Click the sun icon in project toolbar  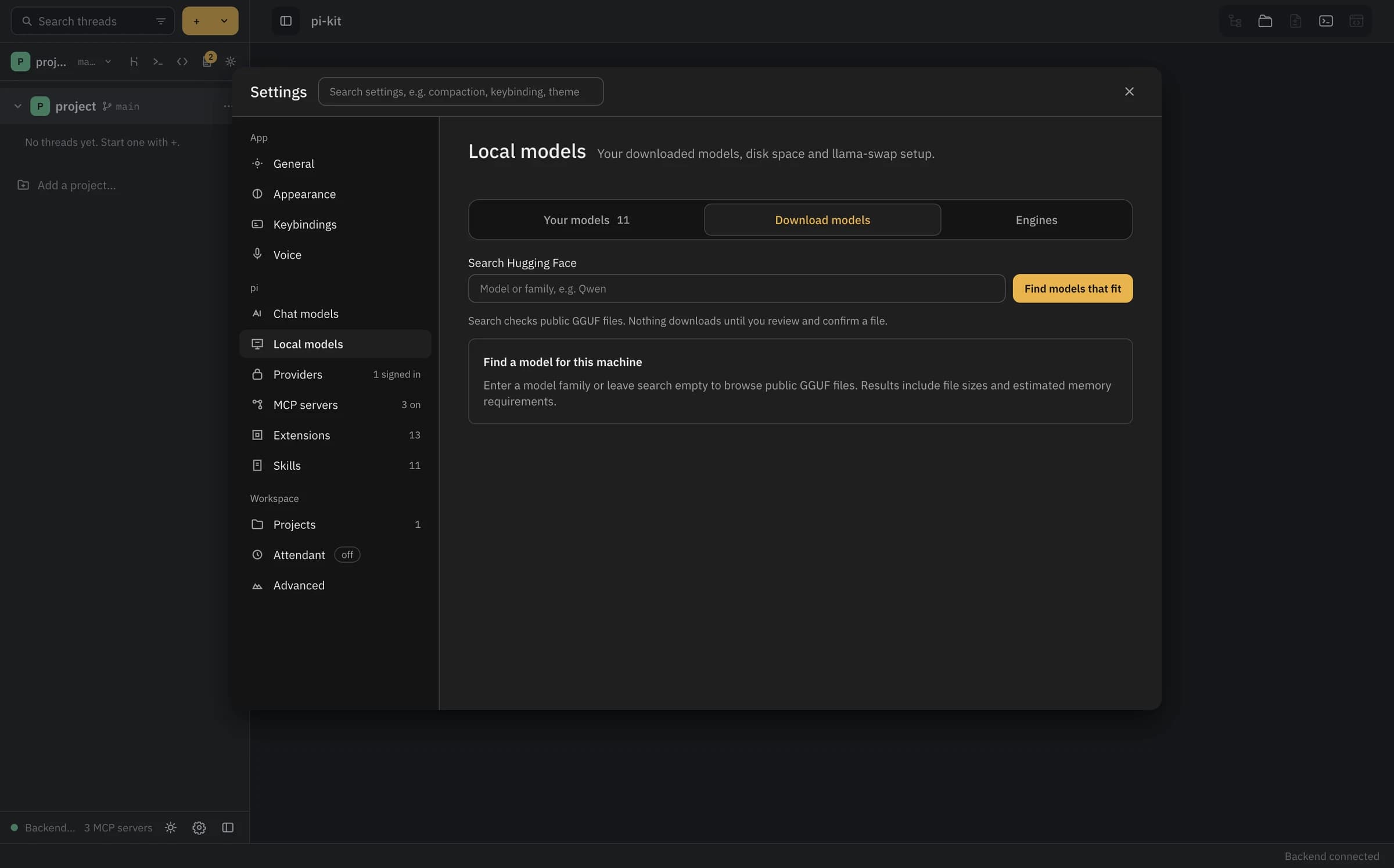[231, 62]
